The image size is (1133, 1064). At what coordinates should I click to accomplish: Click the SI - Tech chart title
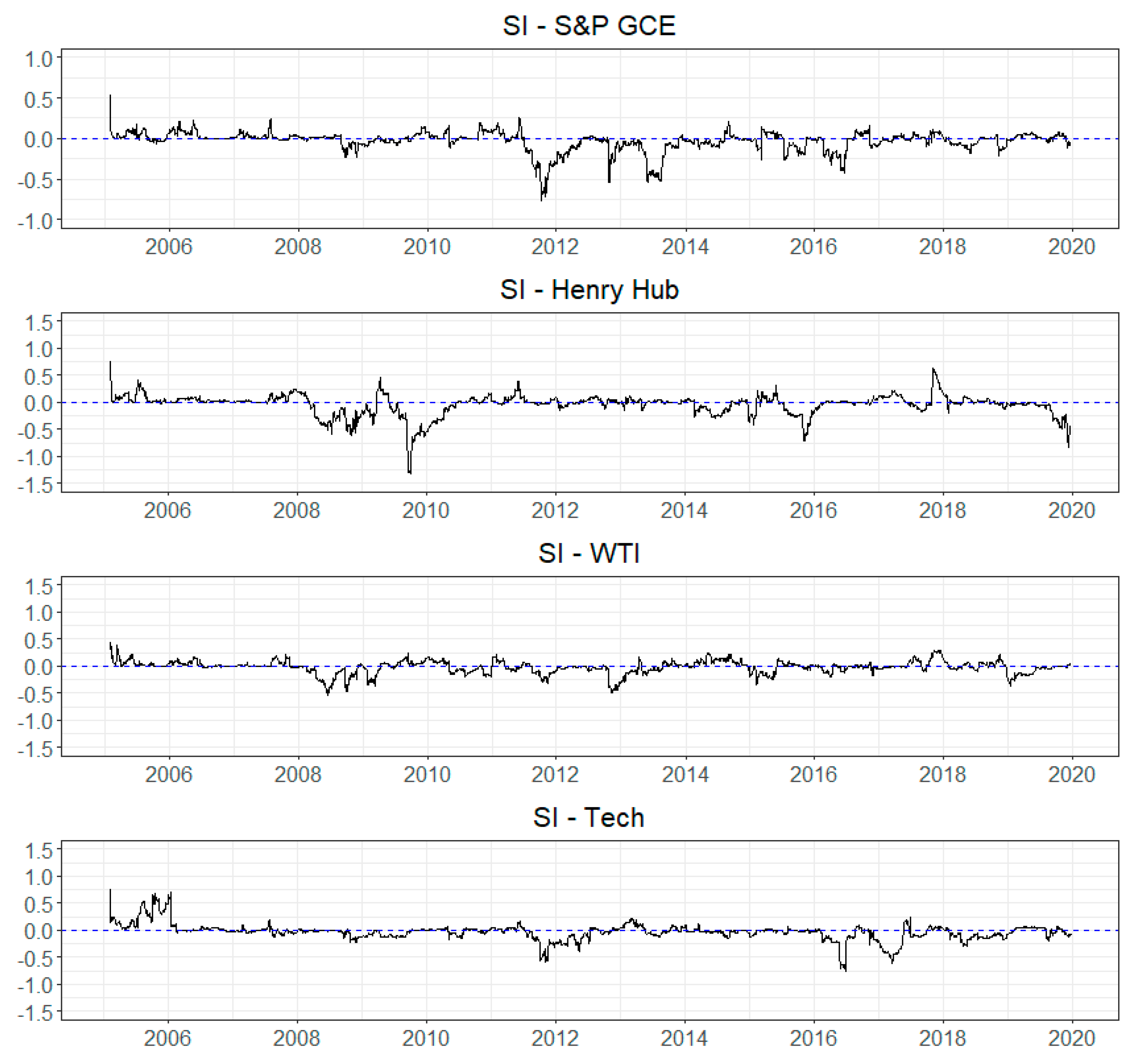pos(589,817)
